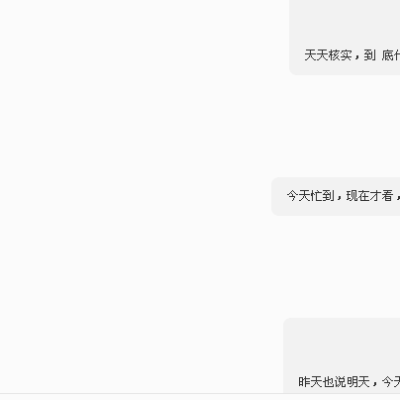
Task: Click the rounded left edge of middle bubble
Action: tap(275, 197)
